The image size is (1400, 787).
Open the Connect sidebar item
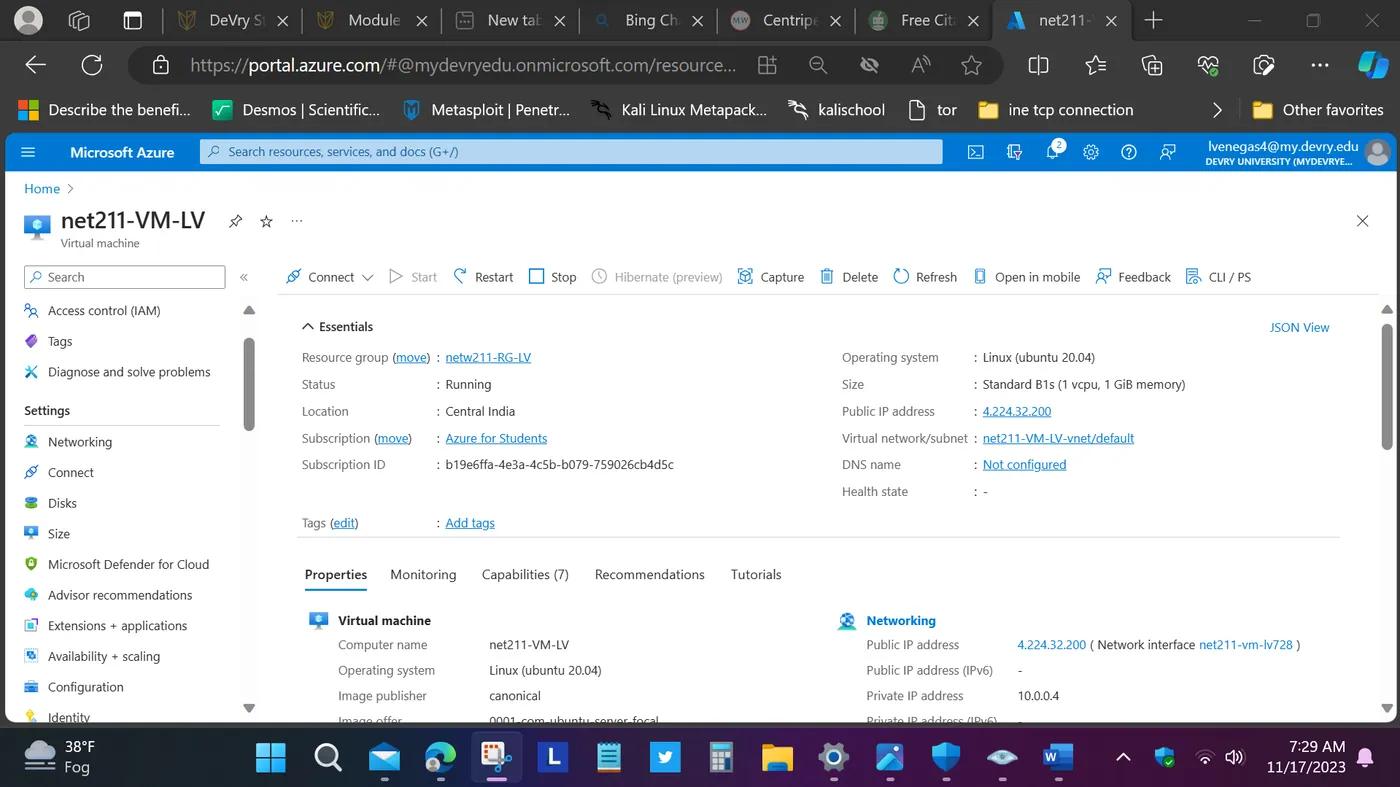pyautogui.click(x=71, y=473)
